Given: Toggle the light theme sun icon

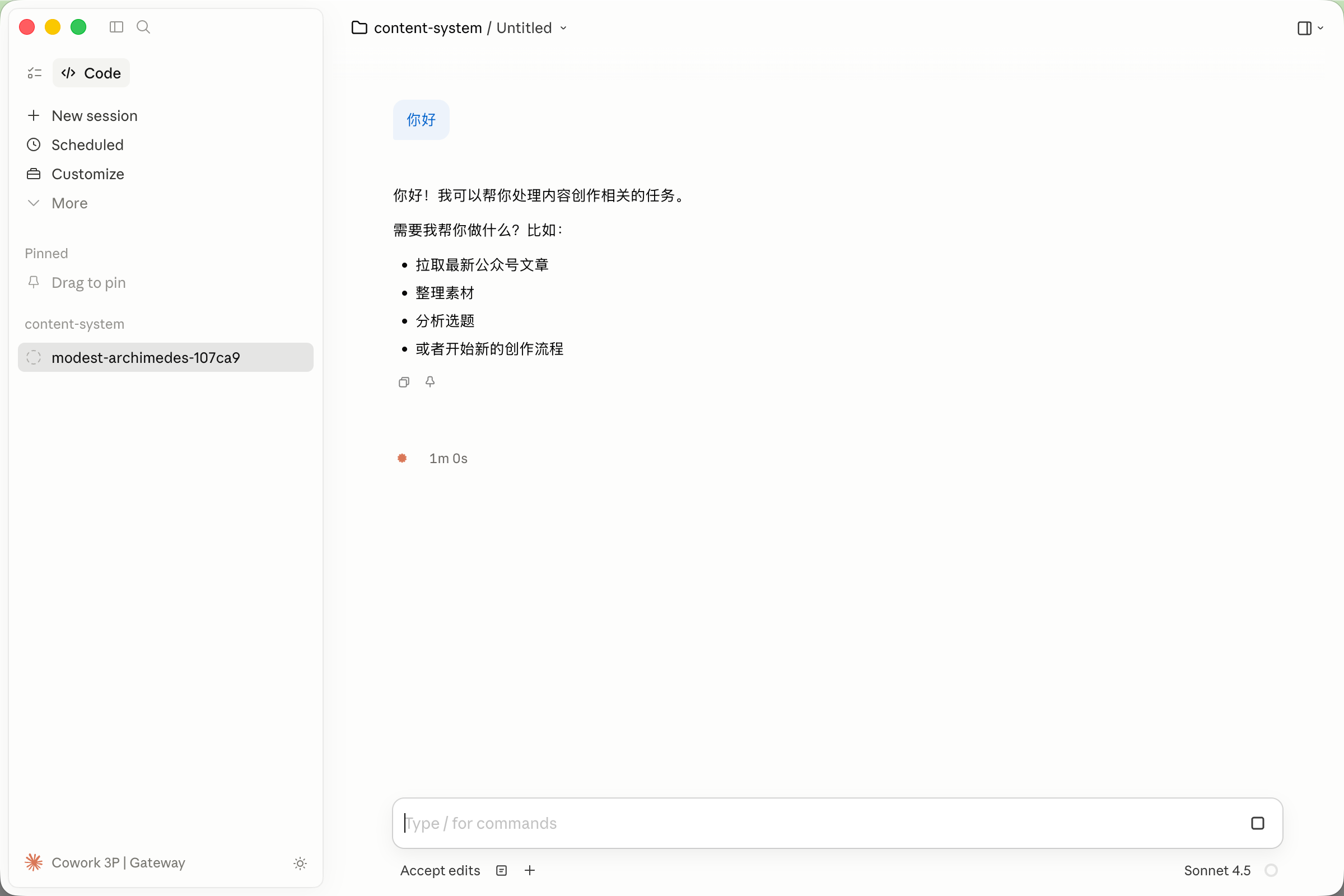Looking at the screenshot, I should pyautogui.click(x=300, y=864).
